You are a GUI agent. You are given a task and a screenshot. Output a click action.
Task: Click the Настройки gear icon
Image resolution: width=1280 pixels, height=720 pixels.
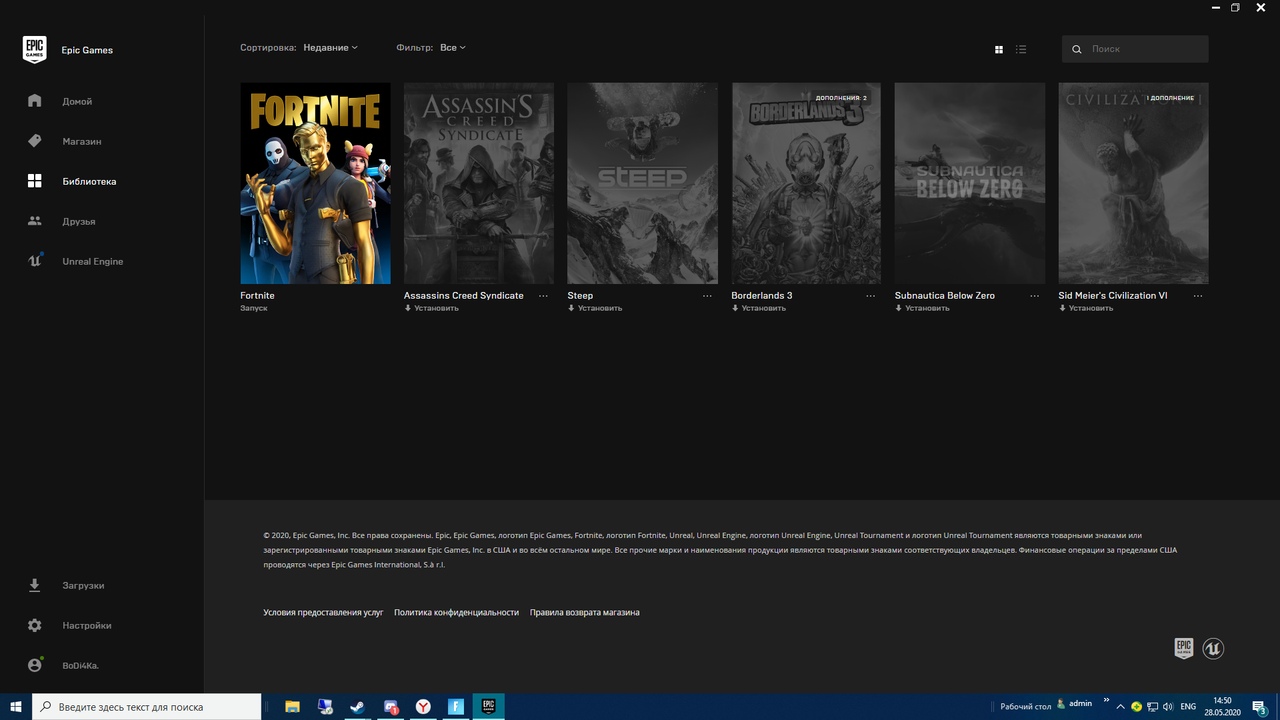35,625
